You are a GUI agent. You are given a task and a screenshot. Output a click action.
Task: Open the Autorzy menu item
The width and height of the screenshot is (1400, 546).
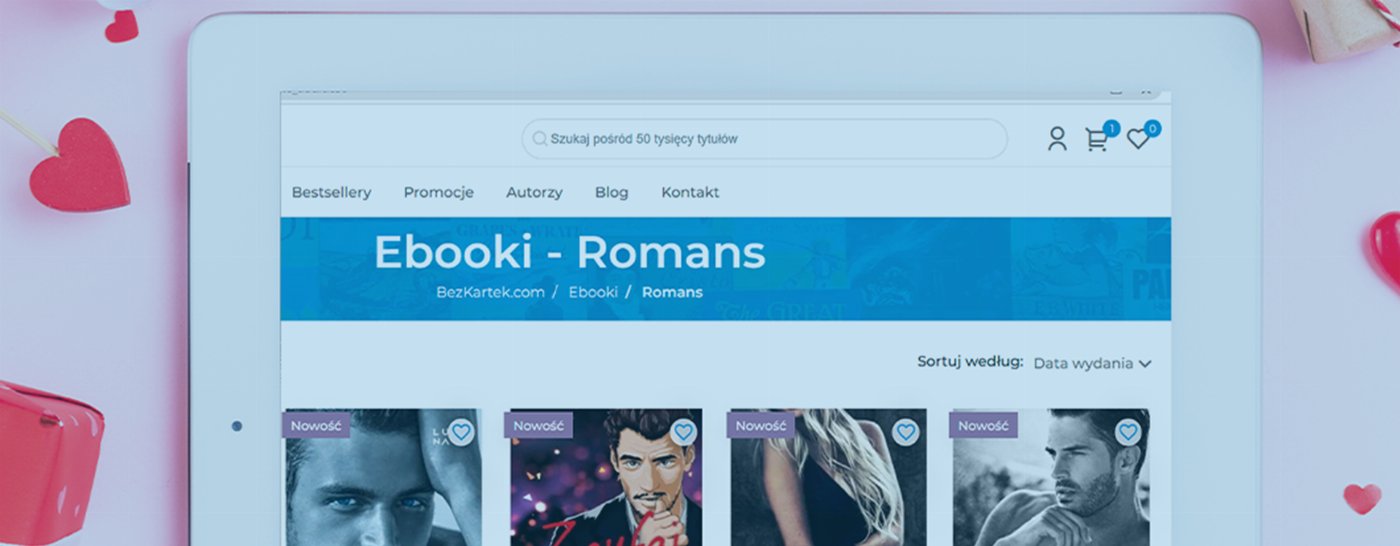click(534, 192)
